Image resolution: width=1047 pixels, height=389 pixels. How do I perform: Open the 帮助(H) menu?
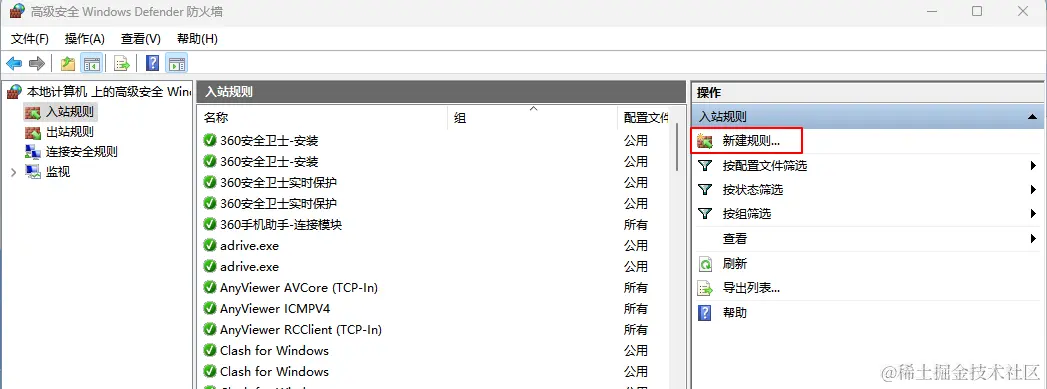[197, 39]
